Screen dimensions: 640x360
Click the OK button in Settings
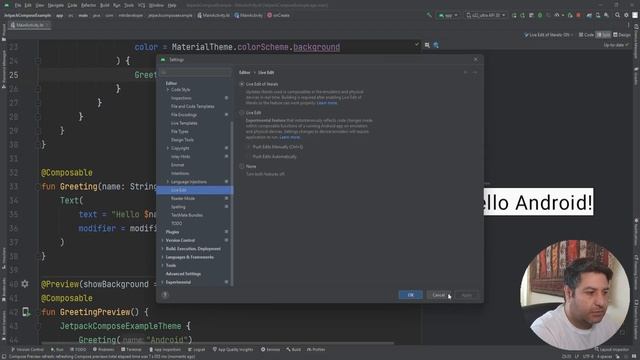tap(410, 295)
